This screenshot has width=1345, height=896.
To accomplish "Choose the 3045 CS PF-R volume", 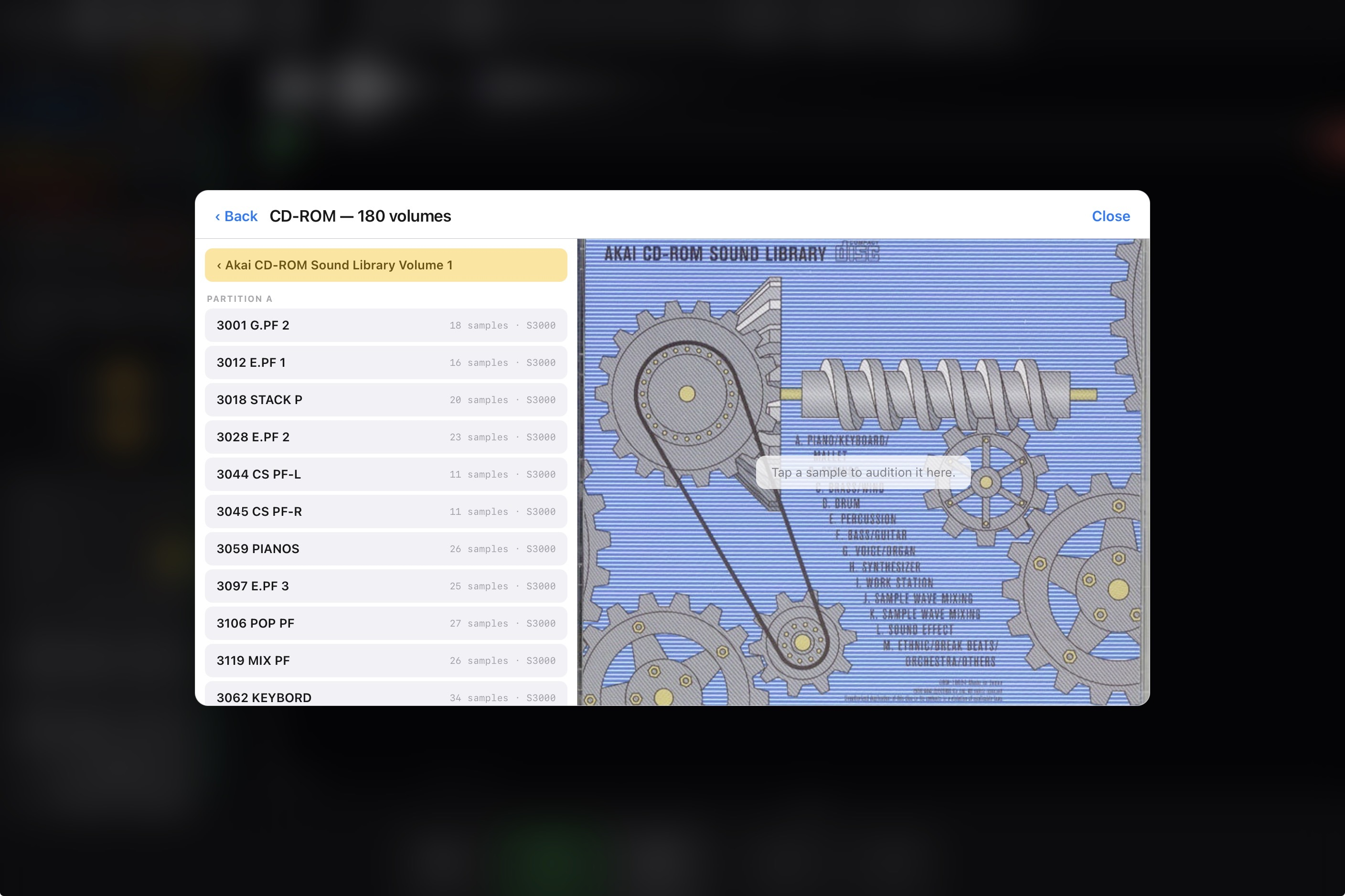I will (385, 512).
